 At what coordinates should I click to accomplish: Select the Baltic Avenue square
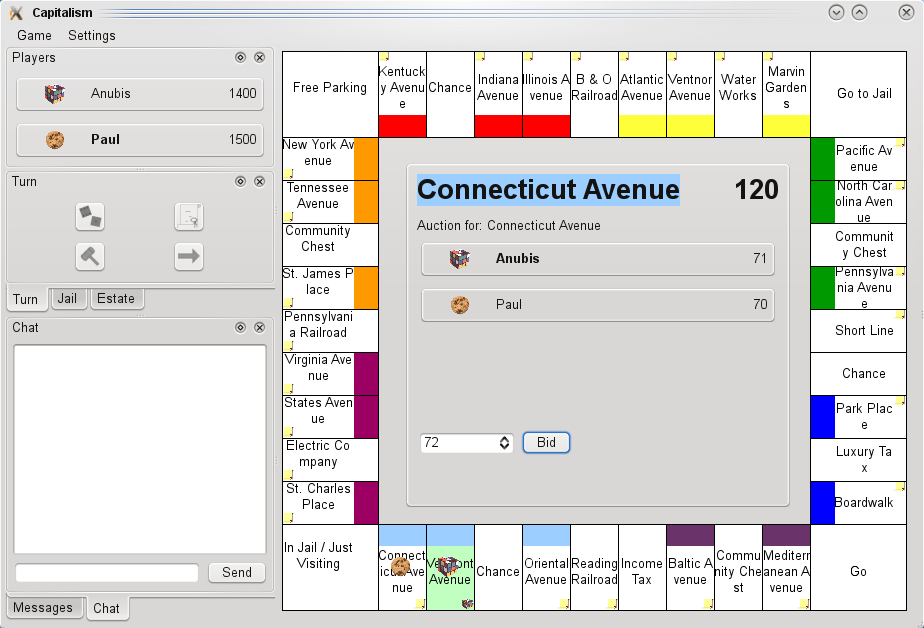pos(690,567)
